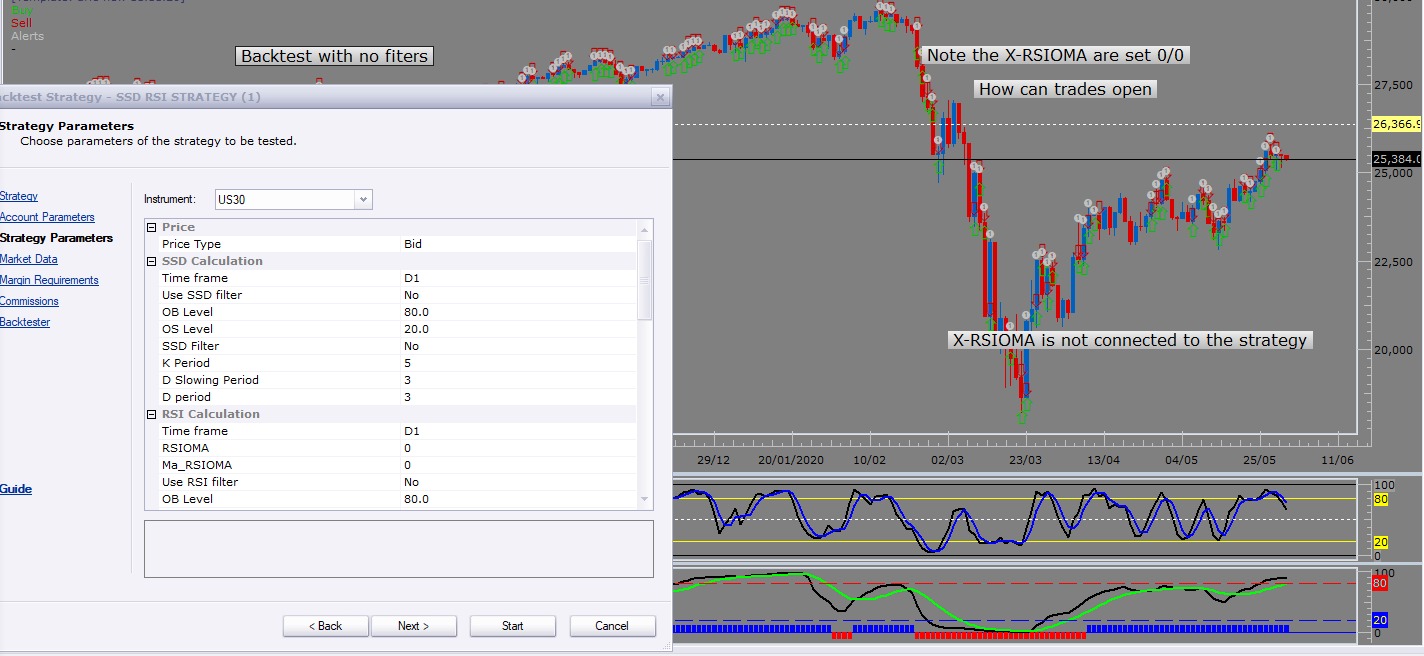The image size is (1424, 656).
Task: Click the Start button
Action: (513, 626)
